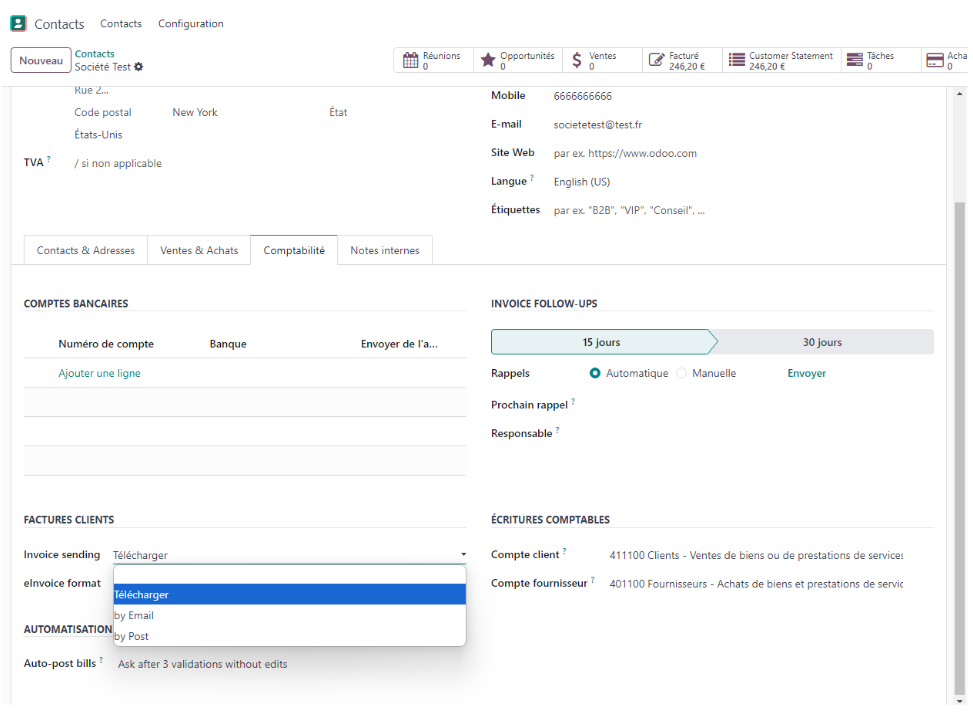Click the Envoyer de l'a... column header
Image resolution: width=973 pixels, height=717 pixels.
click(x=399, y=344)
